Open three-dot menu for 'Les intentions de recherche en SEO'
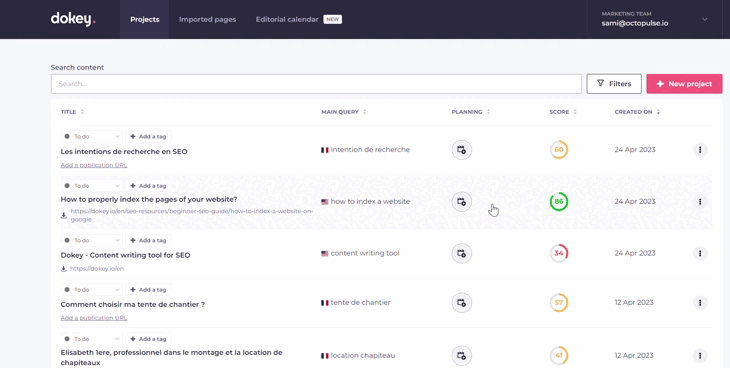 [700, 150]
